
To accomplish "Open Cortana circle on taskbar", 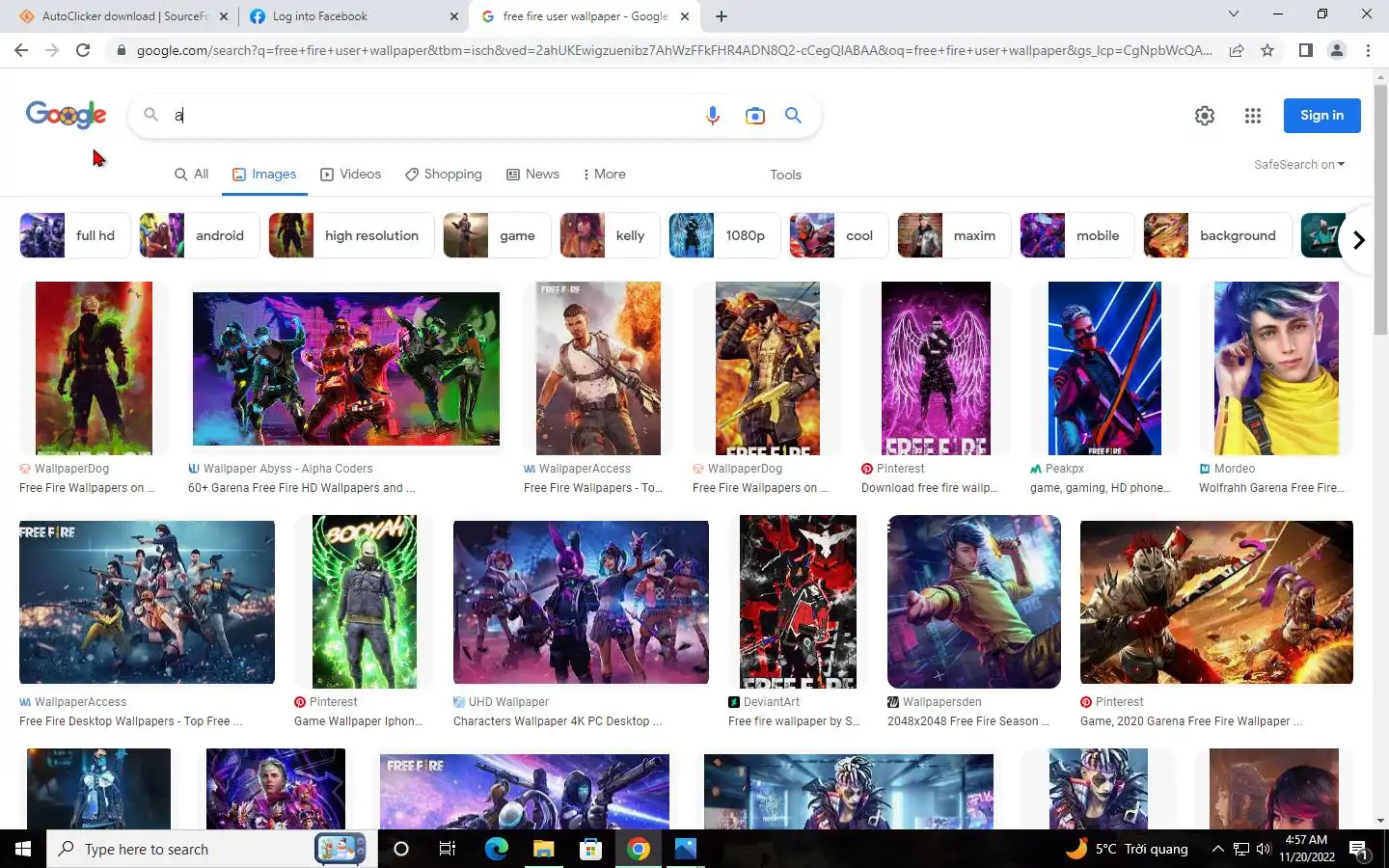I will 401,849.
